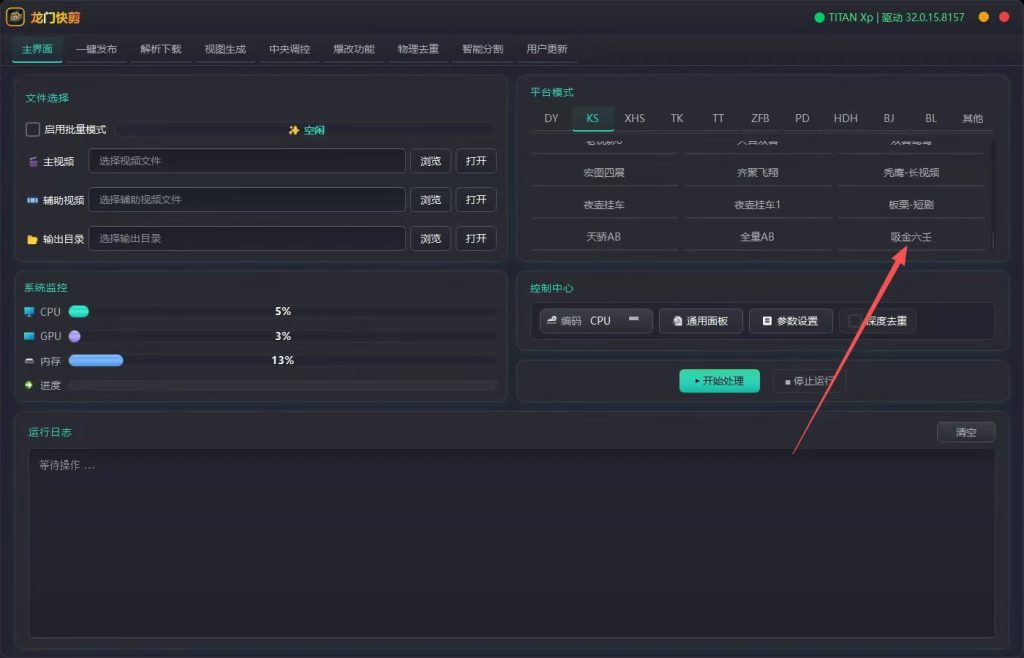The width and height of the screenshot is (1024, 658).
Task: Switch to 主界面 tab
Action: [x=37, y=49]
